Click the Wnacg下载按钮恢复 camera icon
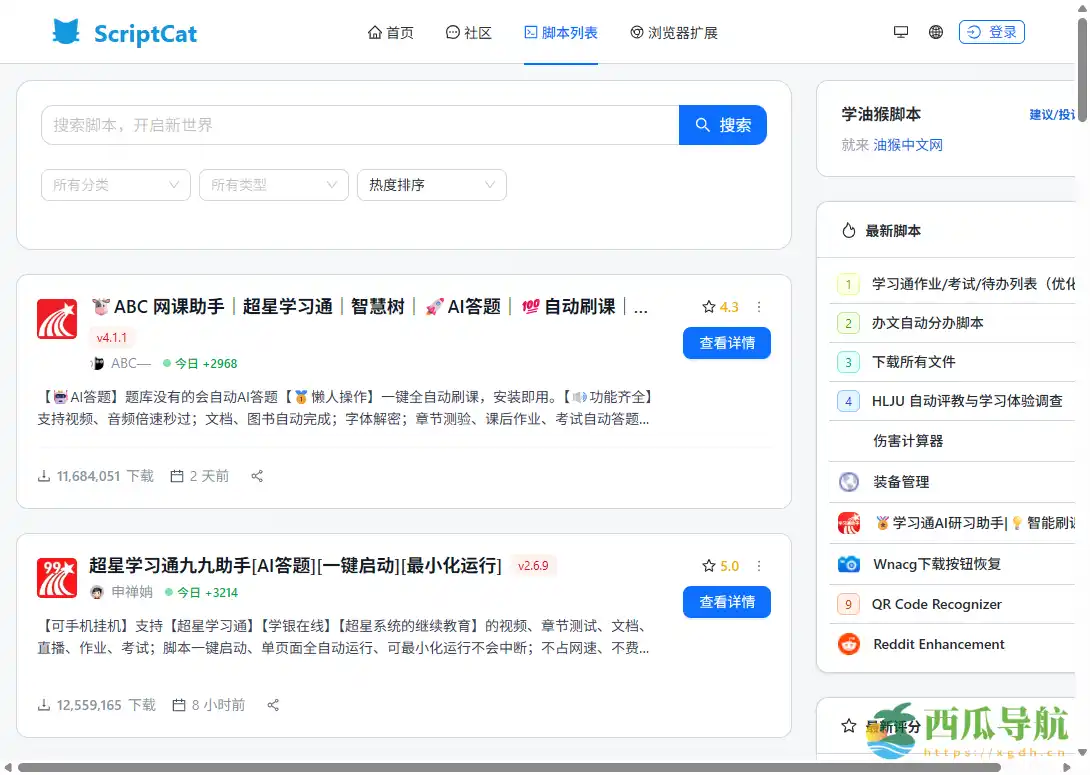 click(x=849, y=564)
